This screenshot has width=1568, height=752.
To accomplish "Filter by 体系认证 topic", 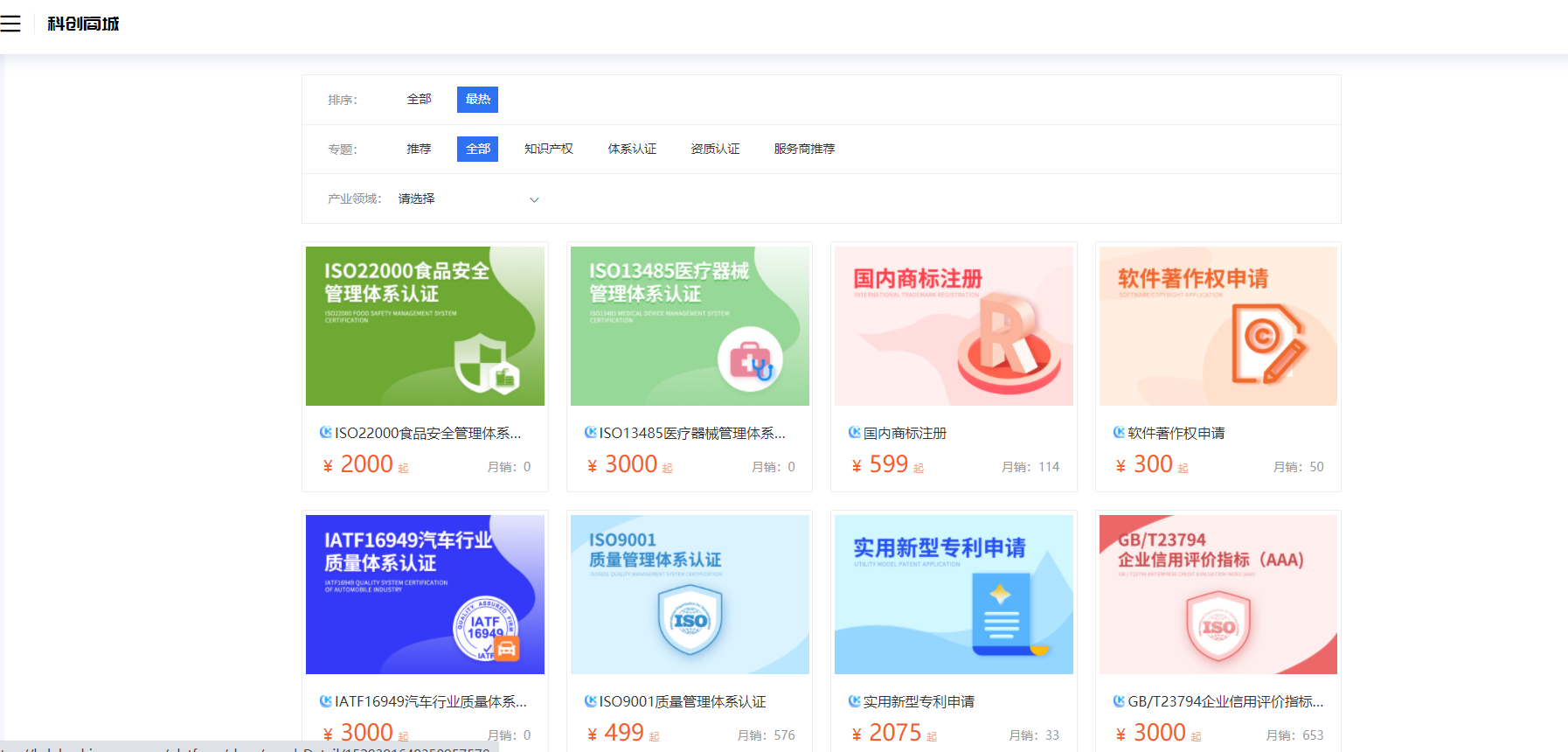I will coord(632,149).
